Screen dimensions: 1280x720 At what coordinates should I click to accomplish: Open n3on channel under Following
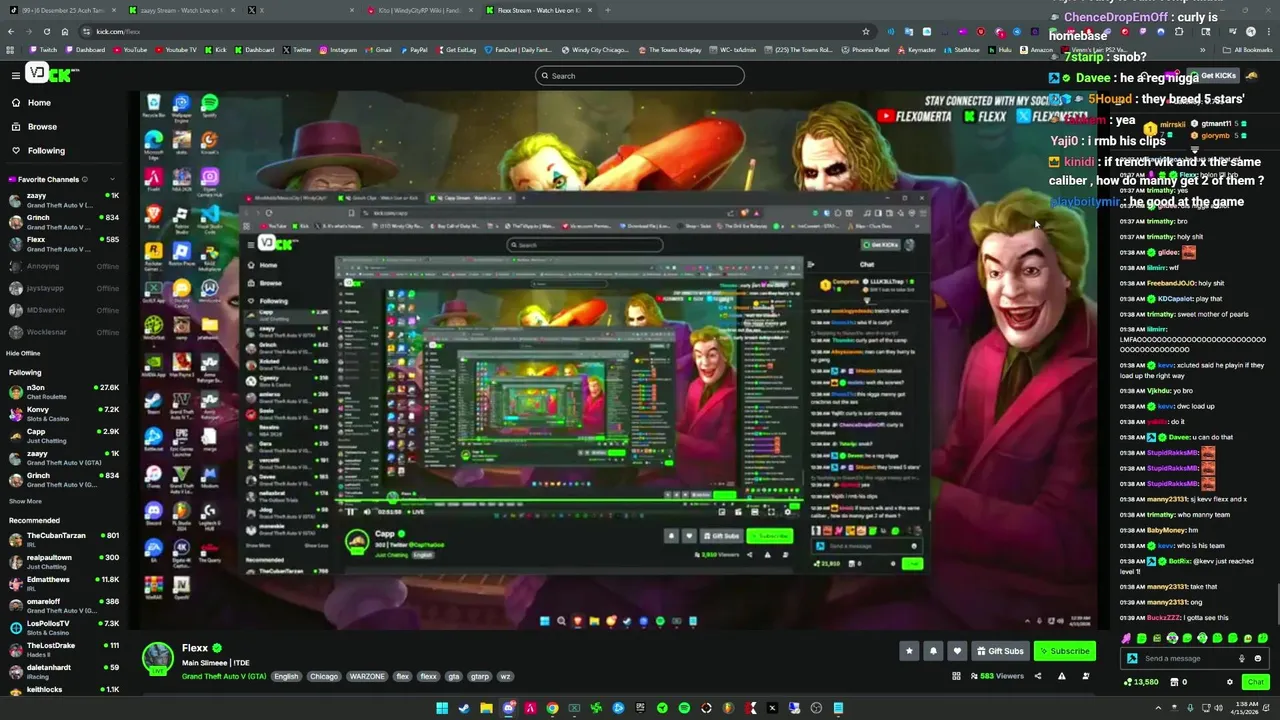tap(63, 391)
